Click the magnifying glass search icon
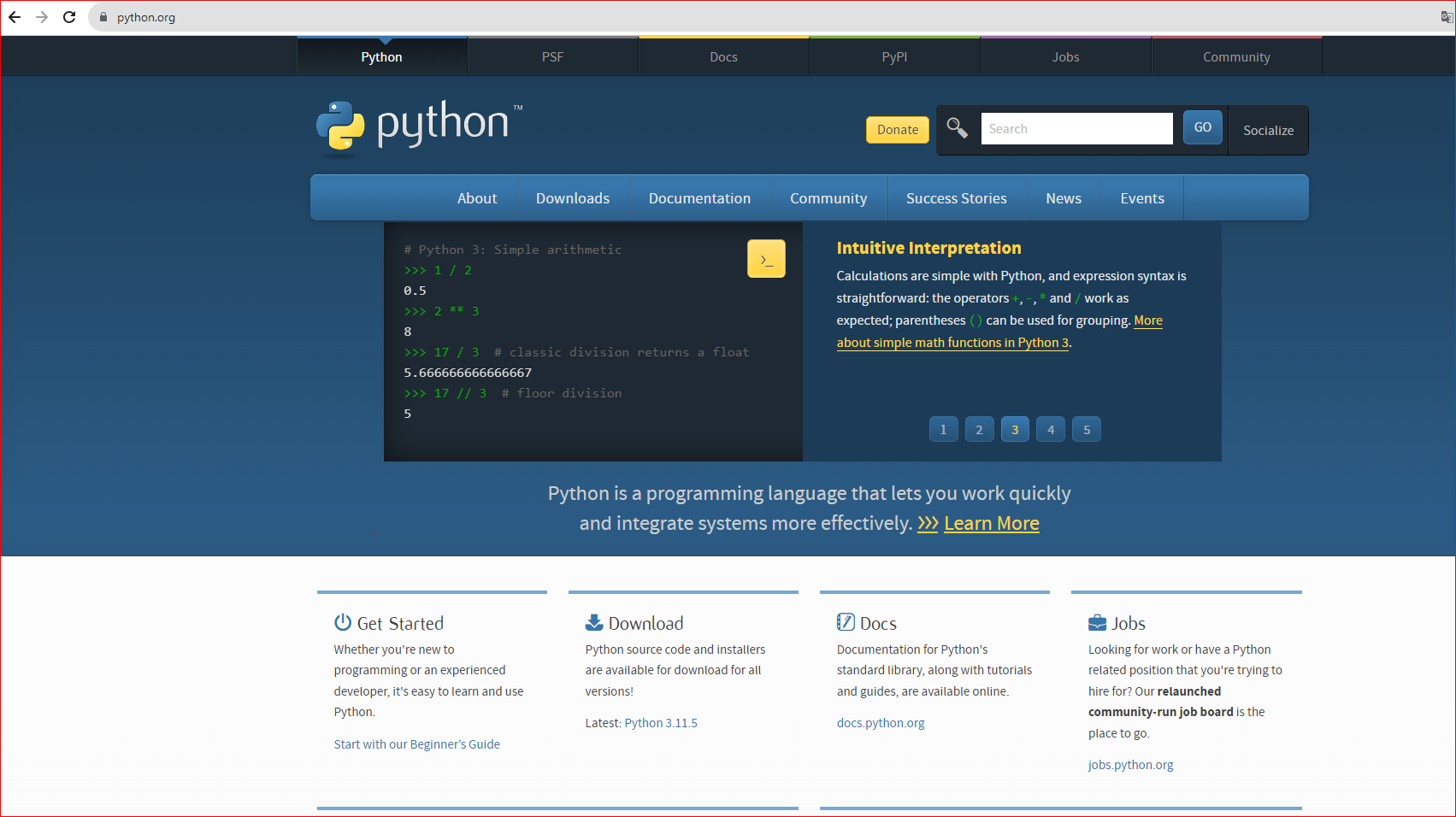The image size is (1456, 817). [x=958, y=128]
